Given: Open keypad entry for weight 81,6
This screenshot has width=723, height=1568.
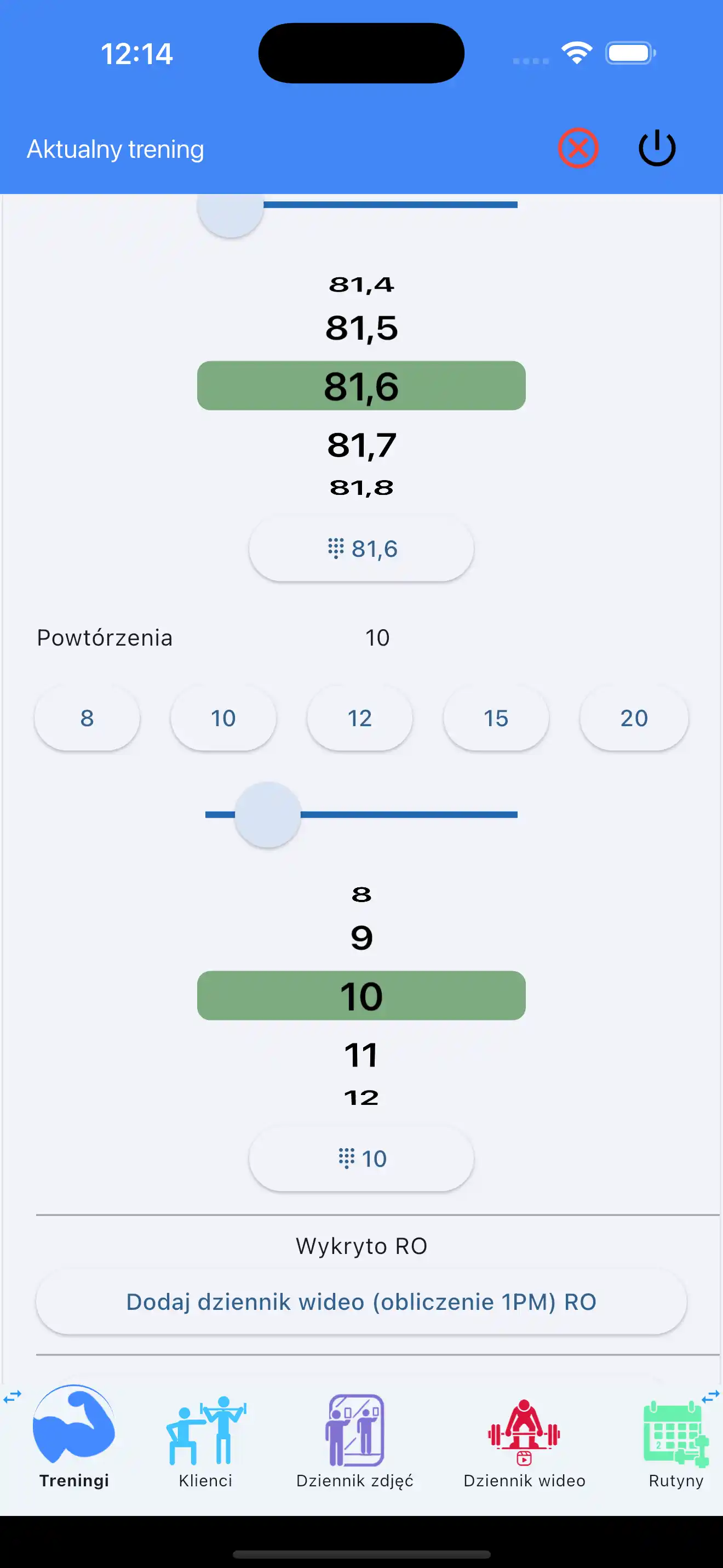Looking at the screenshot, I should point(361,549).
